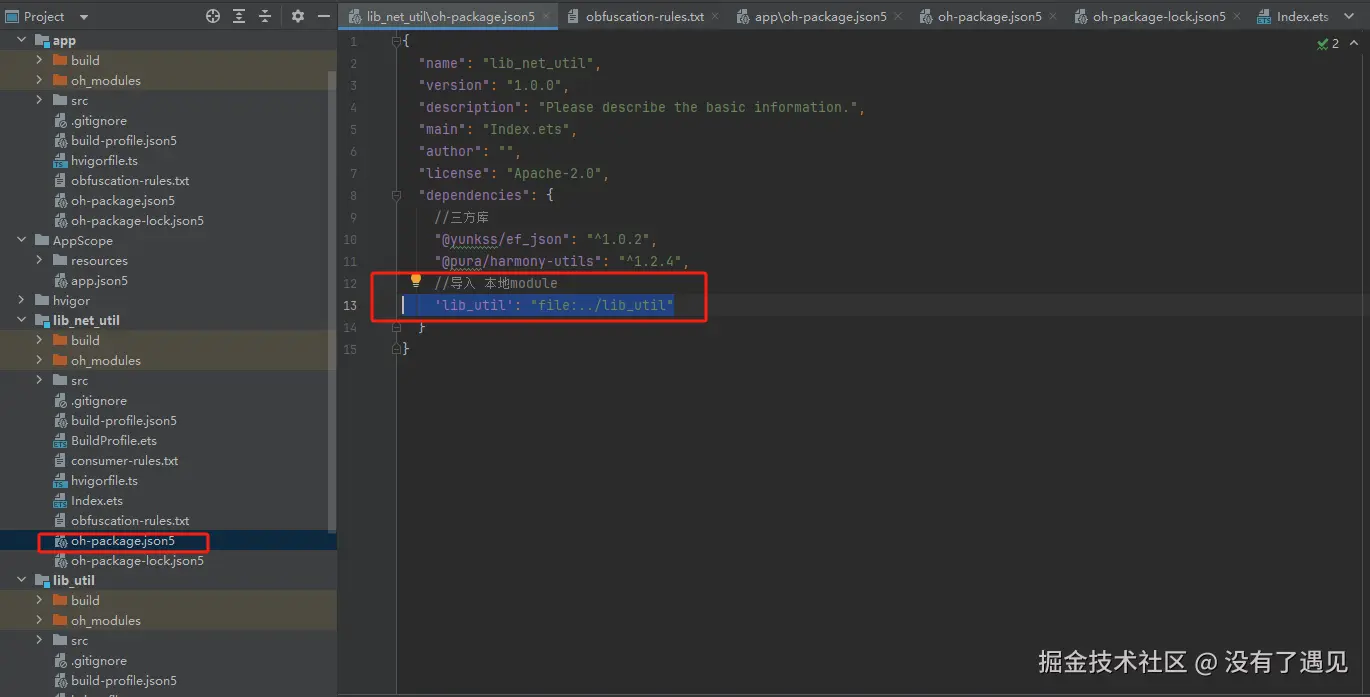Click the Project panel vertical scrollbar
1370x697 pixels.
click(333, 300)
